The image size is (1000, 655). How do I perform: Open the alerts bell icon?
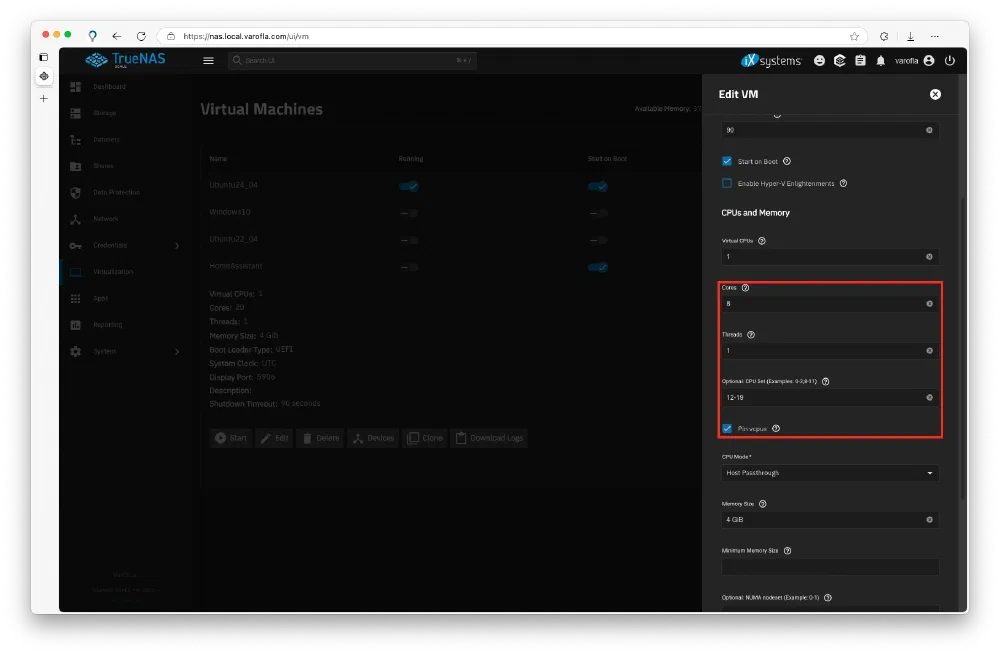(881, 61)
